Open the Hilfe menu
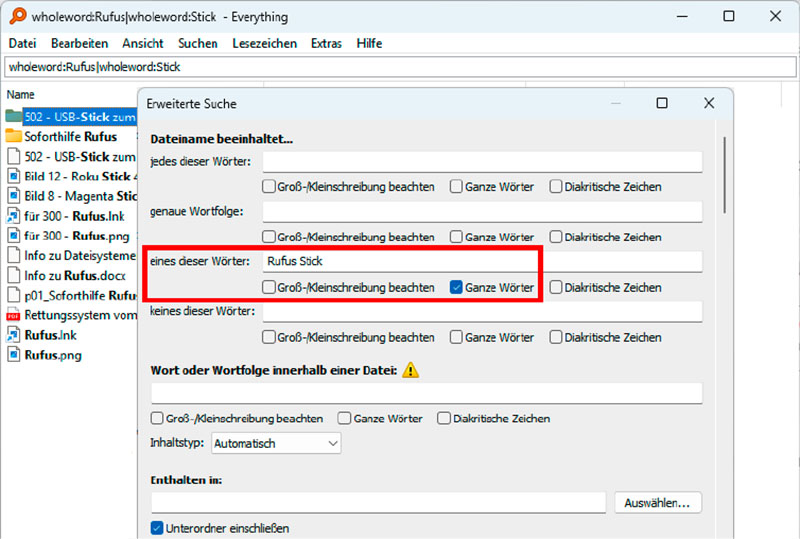 [x=369, y=43]
